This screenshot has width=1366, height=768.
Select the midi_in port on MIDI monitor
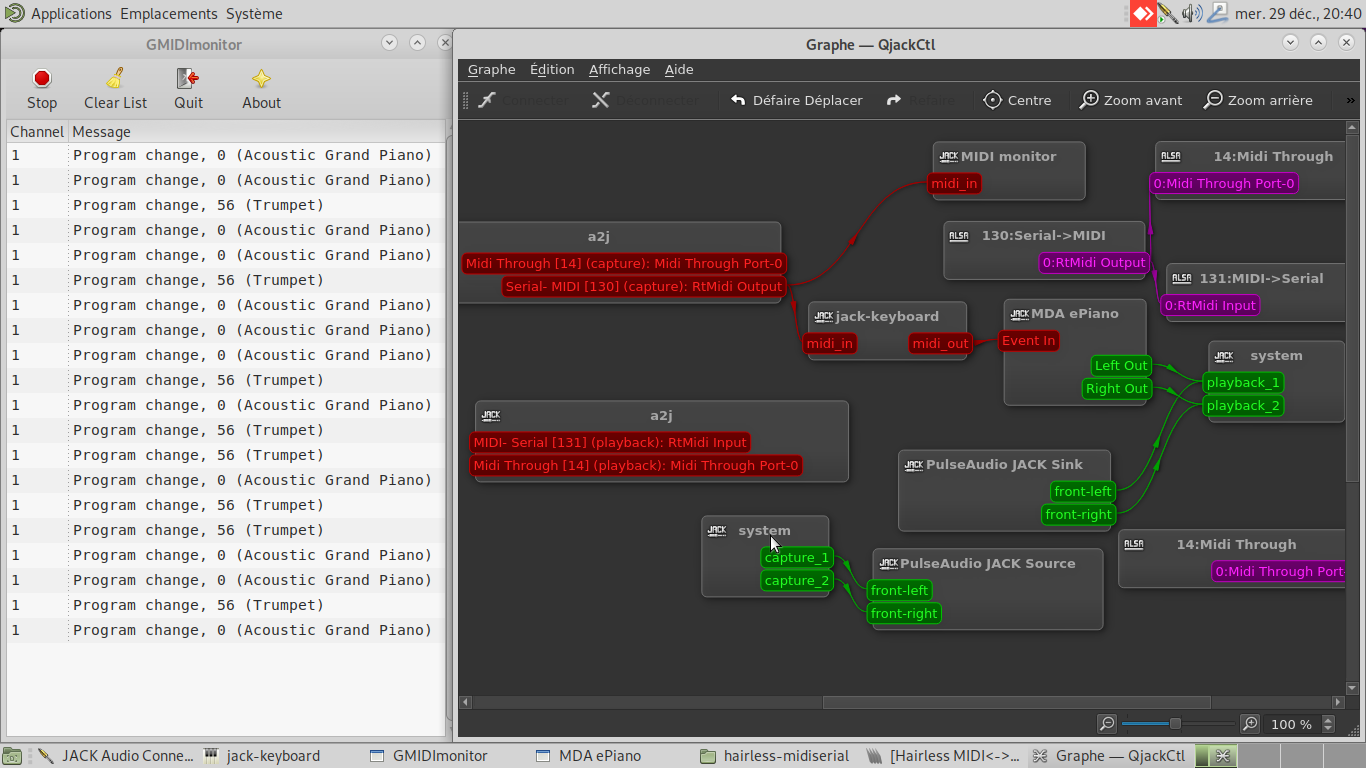click(954, 184)
